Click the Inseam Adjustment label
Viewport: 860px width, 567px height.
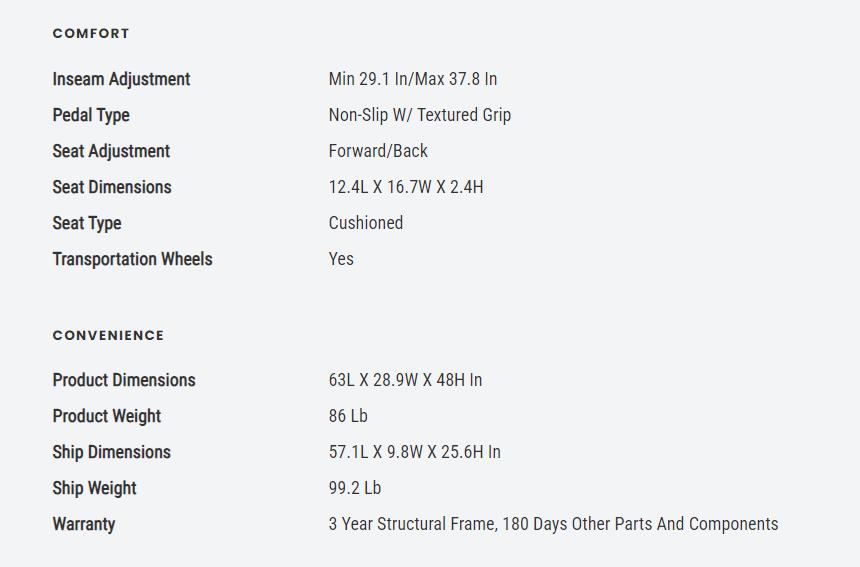tap(121, 79)
